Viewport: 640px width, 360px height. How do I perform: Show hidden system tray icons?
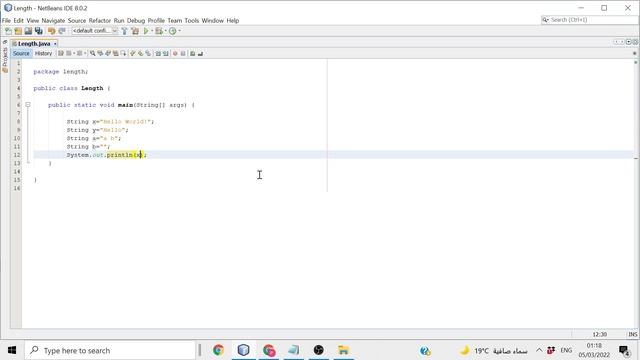point(539,350)
